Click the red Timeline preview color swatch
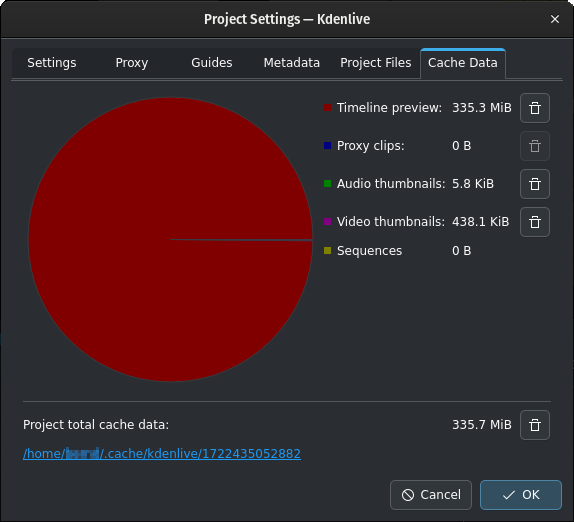 [328, 108]
